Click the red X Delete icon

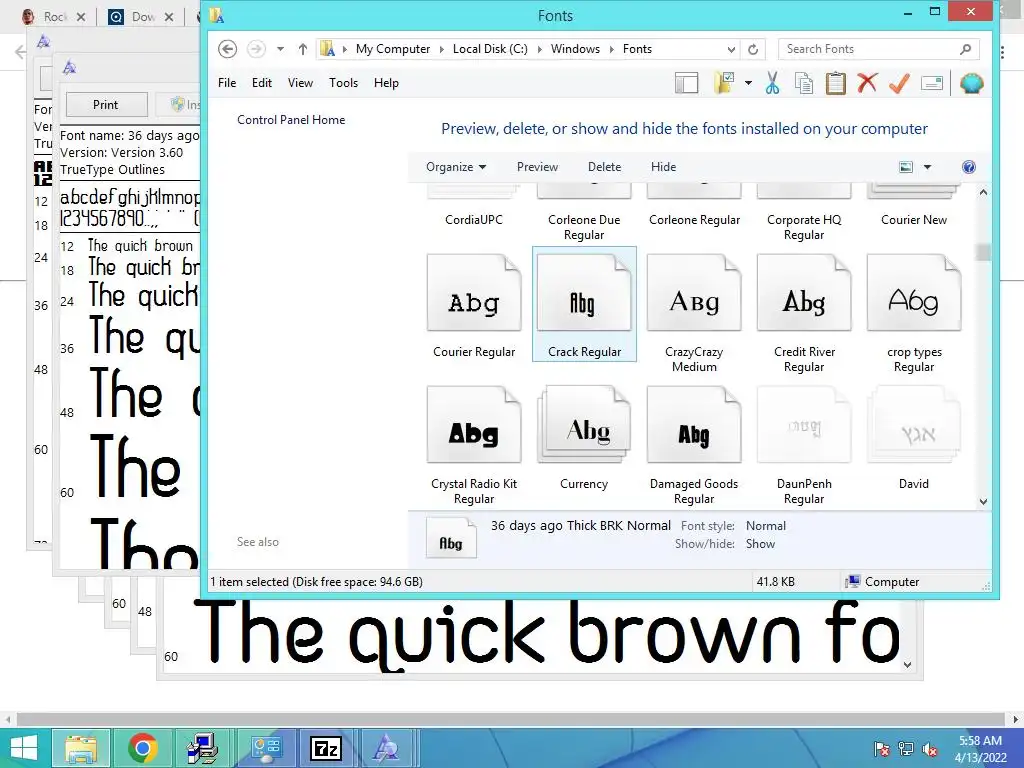pyautogui.click(x=867, y=83)
